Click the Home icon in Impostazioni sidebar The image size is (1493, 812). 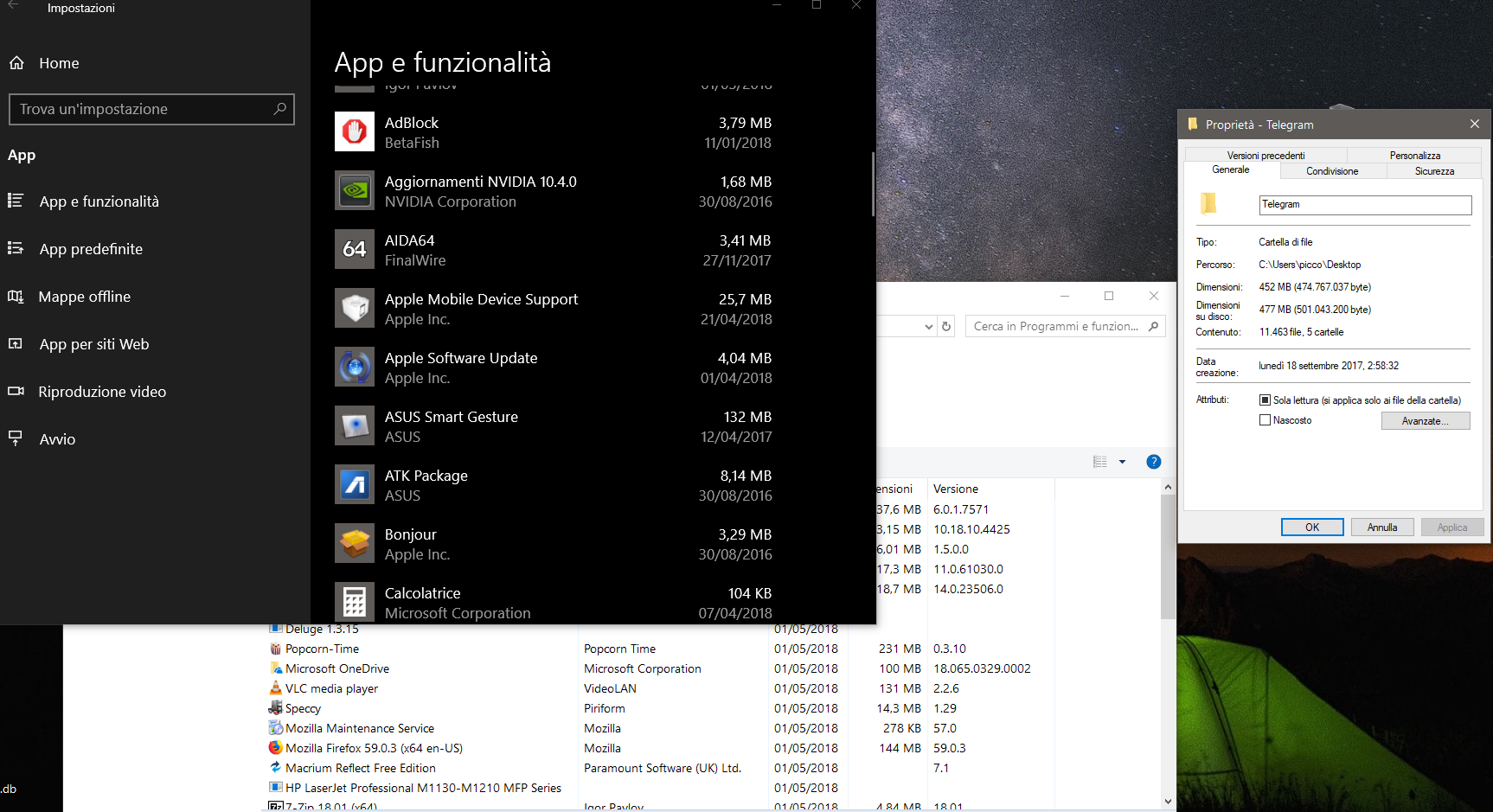pyautogui.click(x=16, y=63)
